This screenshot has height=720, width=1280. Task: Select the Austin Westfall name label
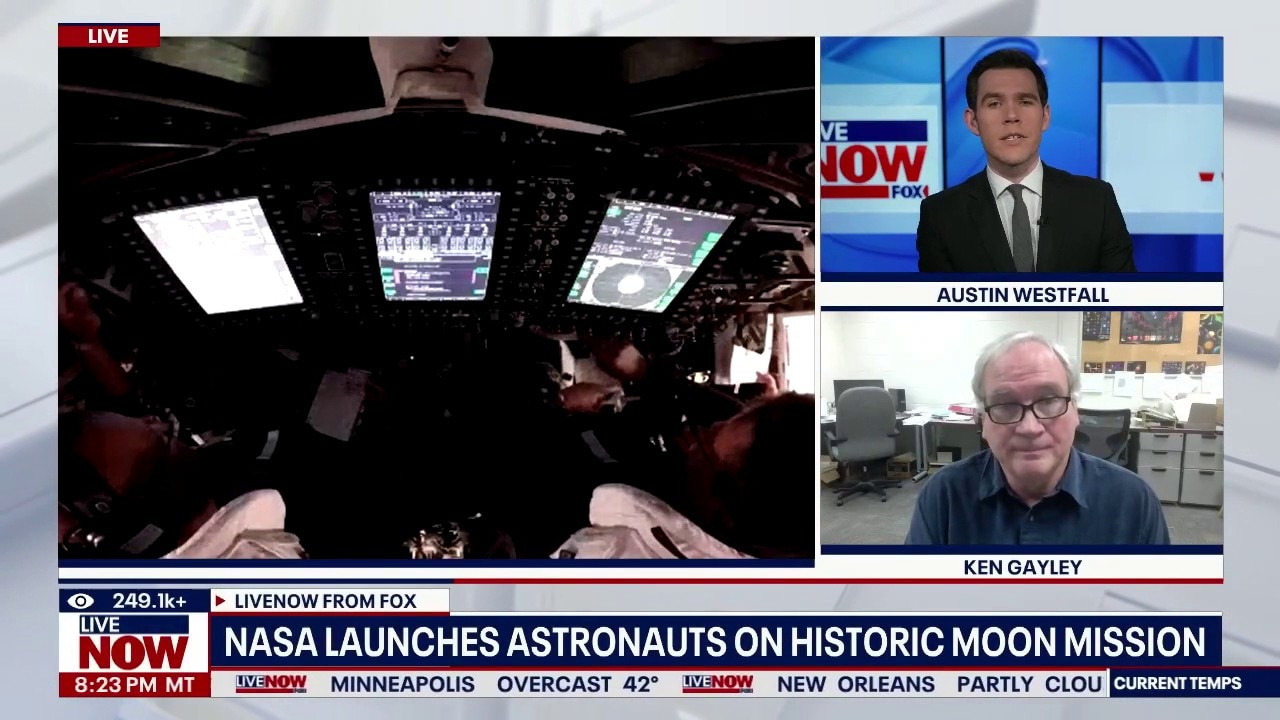pyautogui.click(x=1021, y=295)
